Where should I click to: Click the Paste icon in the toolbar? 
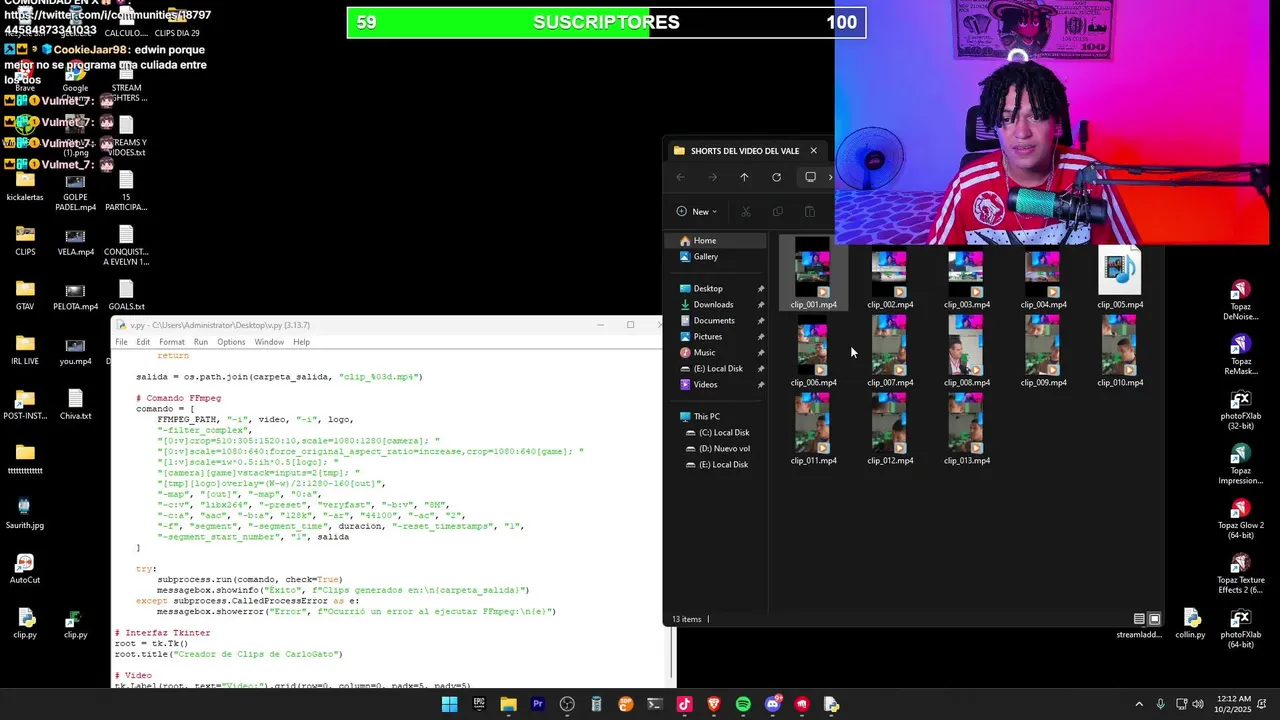click(810, 211)
